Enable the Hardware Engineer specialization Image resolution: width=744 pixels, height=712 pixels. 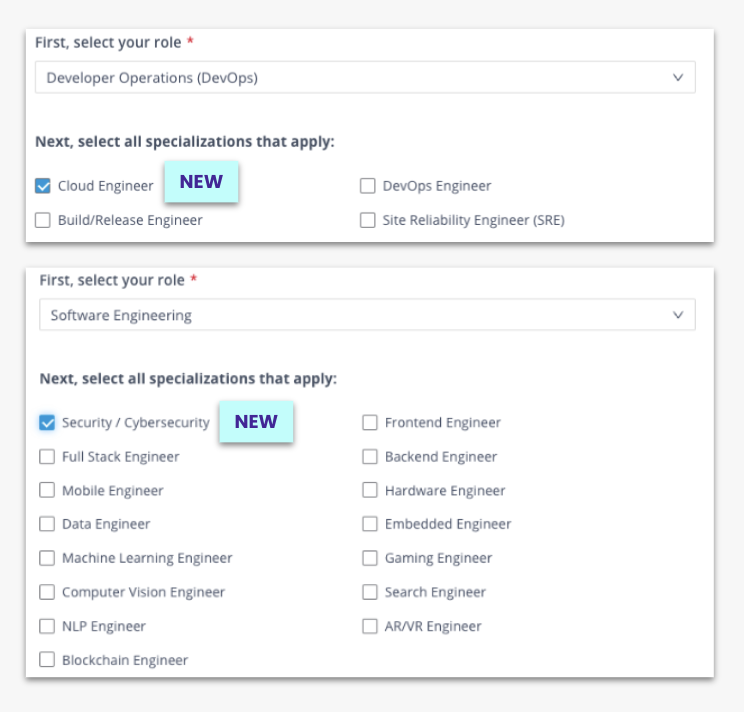pos(370,491)
